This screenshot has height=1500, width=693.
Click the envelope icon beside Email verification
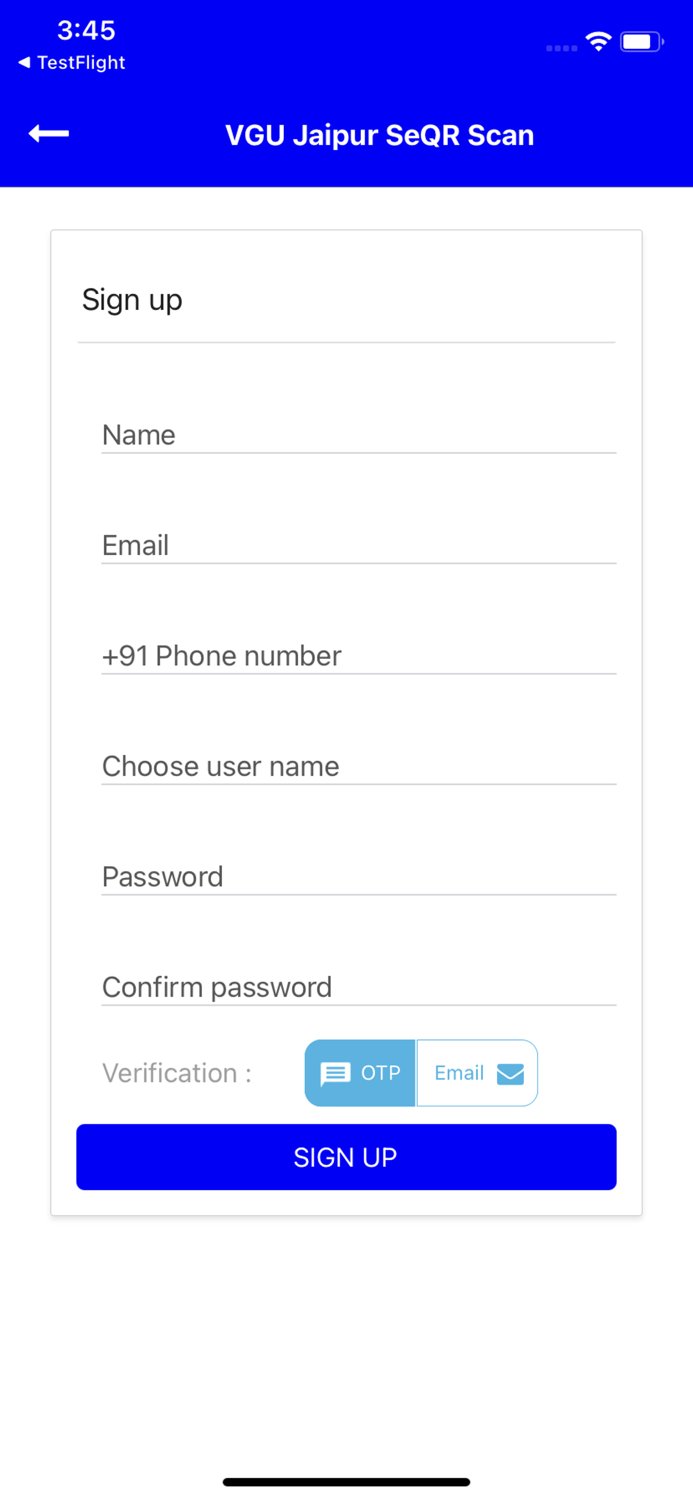coord(511,1073)
